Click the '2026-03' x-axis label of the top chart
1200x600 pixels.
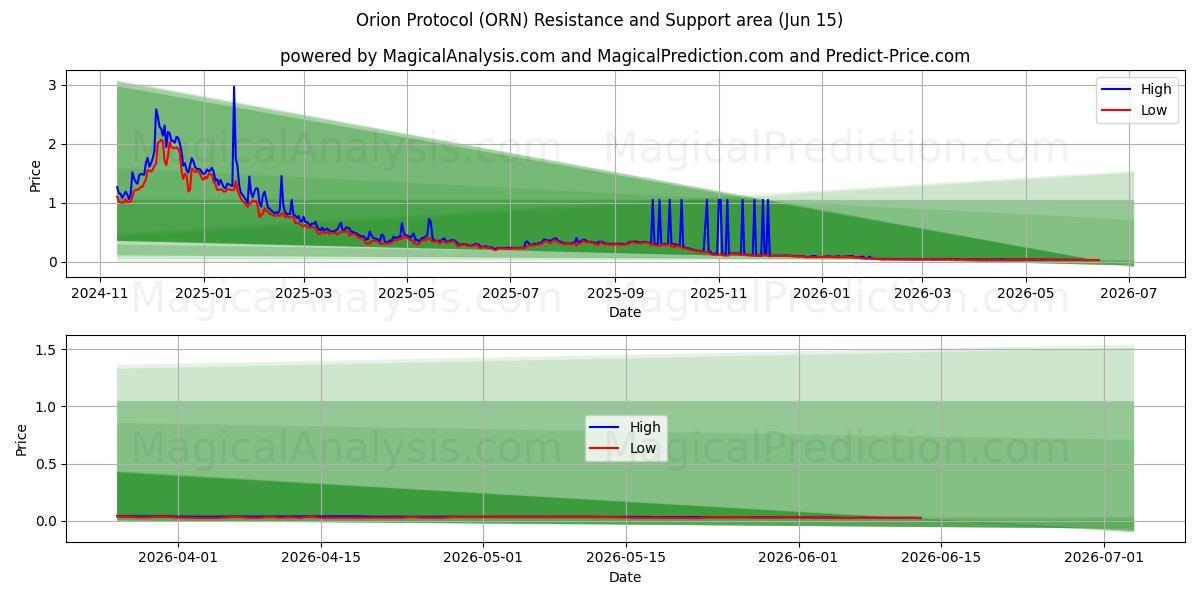(920, 294)
